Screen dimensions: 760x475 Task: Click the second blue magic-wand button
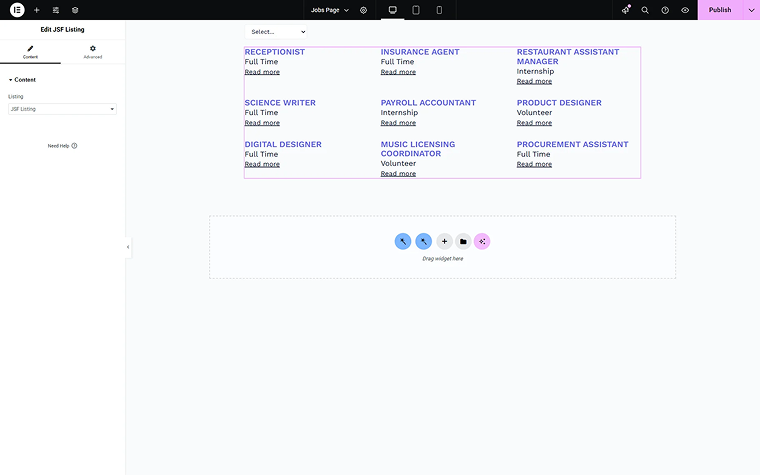pyautogui.click(x=424, y=241)
